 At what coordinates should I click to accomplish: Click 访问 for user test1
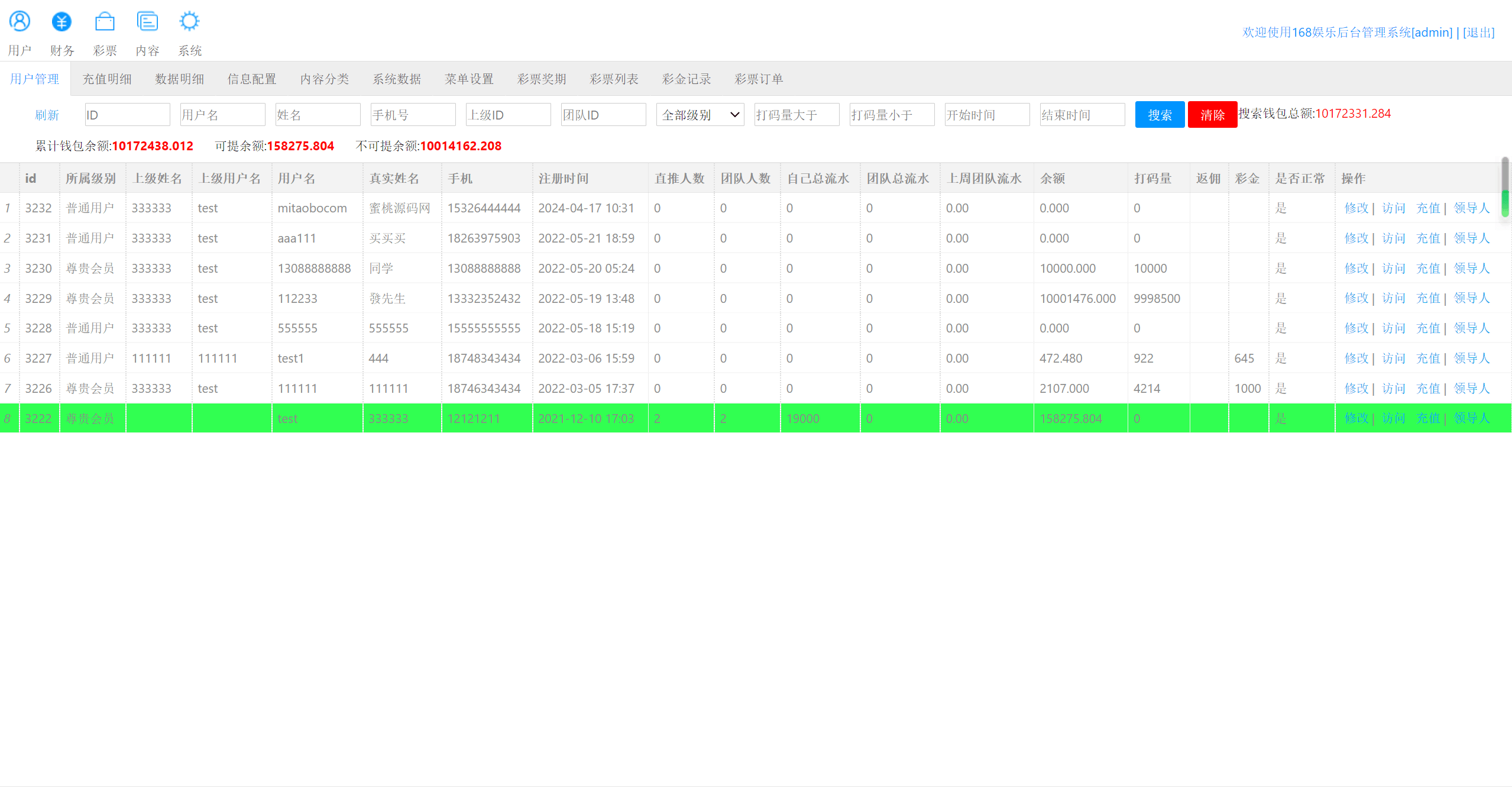pos(1393,359)
